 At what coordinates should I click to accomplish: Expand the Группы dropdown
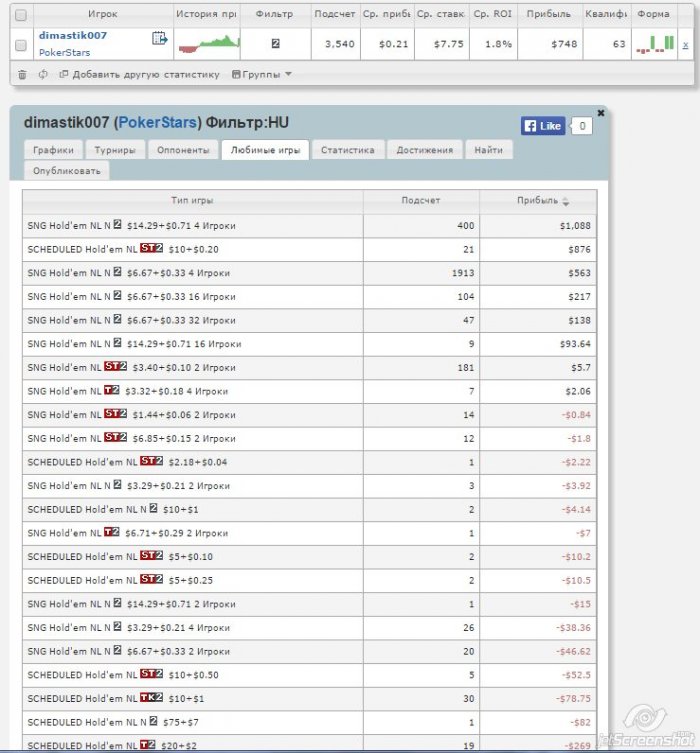coord(262,74)
